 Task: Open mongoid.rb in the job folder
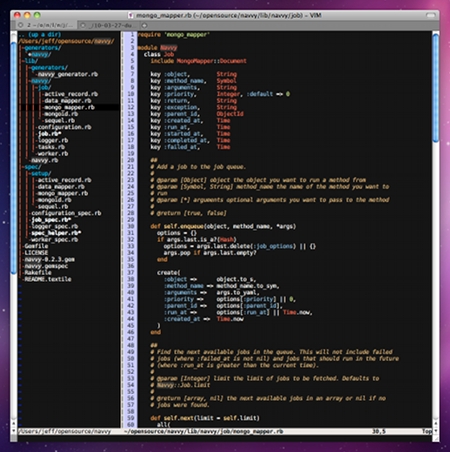pyautogui.click(x=61, y=114)
